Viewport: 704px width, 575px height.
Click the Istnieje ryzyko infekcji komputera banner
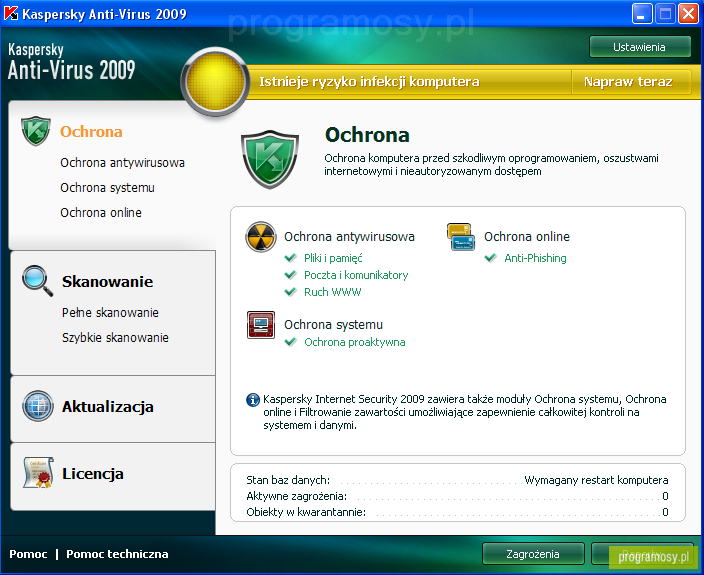click(369, 82)
